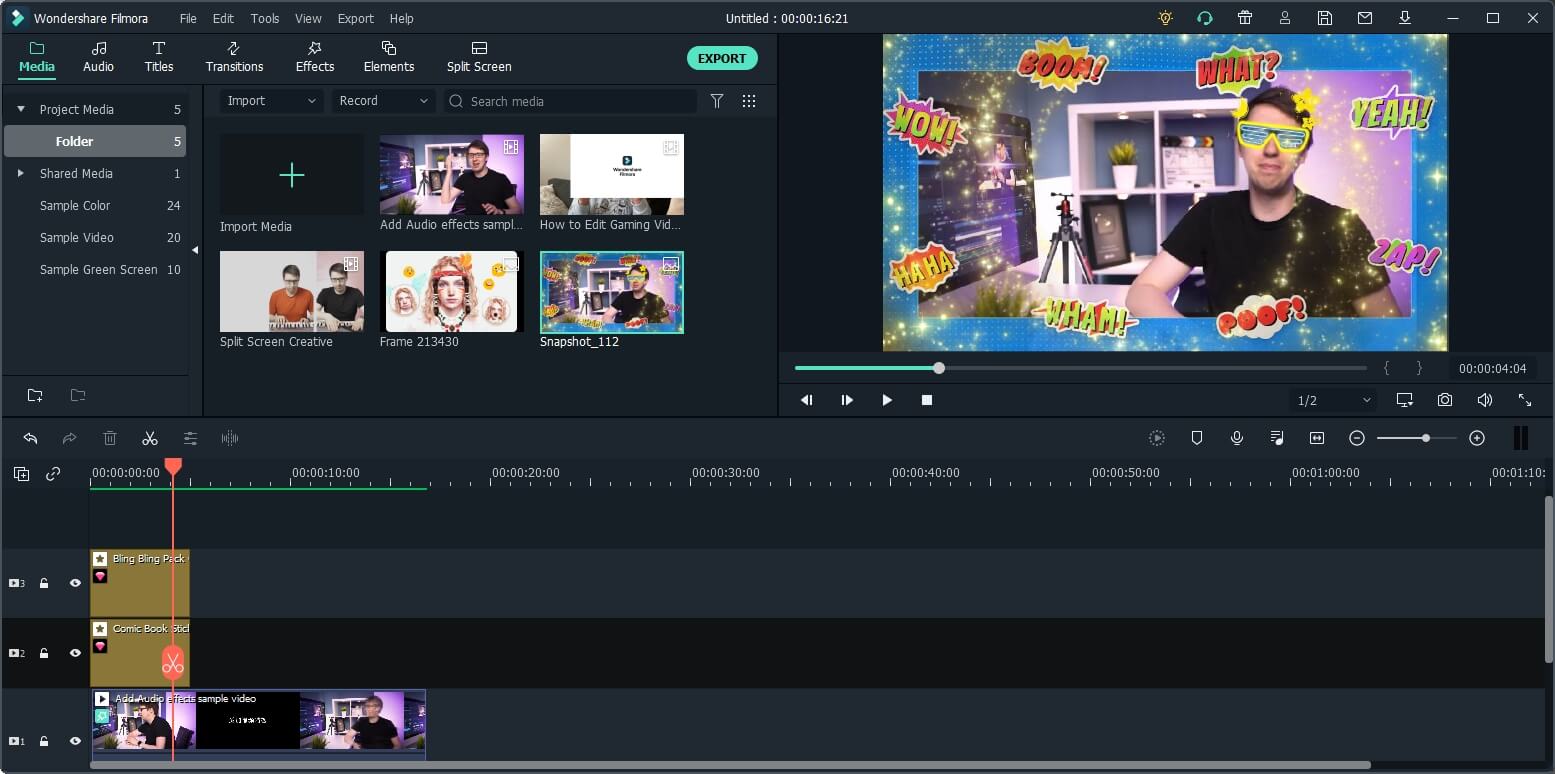
Task: Click the Search media field
Action: pos(570,101)
